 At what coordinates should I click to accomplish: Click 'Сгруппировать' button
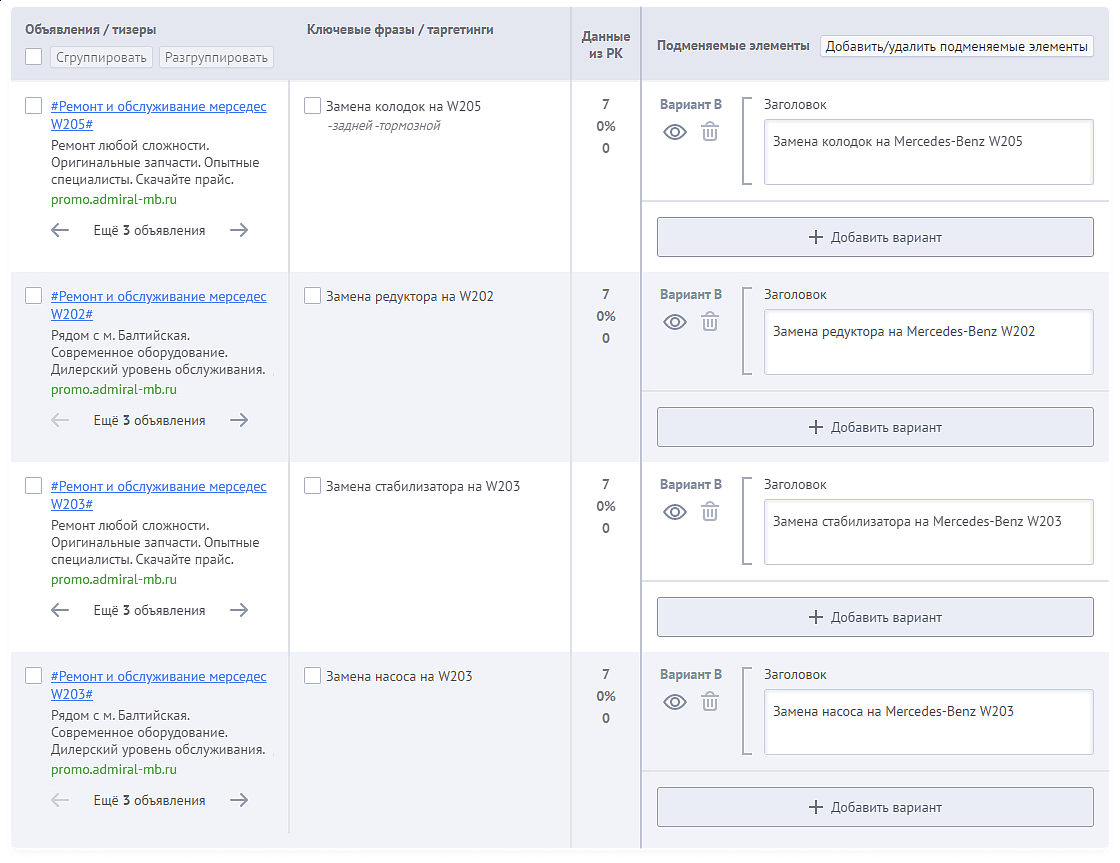click(x=102, y=58)
